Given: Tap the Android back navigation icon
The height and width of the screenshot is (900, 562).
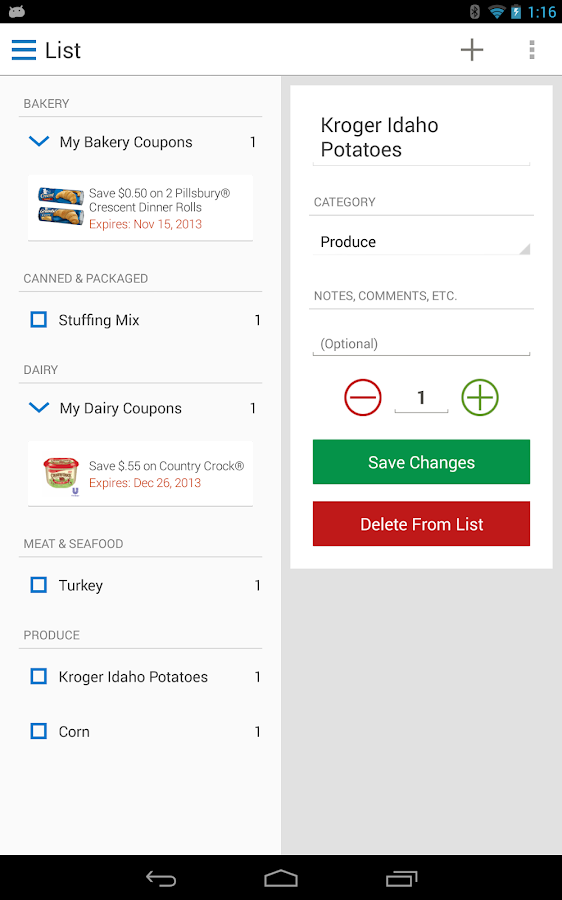Looking at the screenshot, I should [161, 878].
